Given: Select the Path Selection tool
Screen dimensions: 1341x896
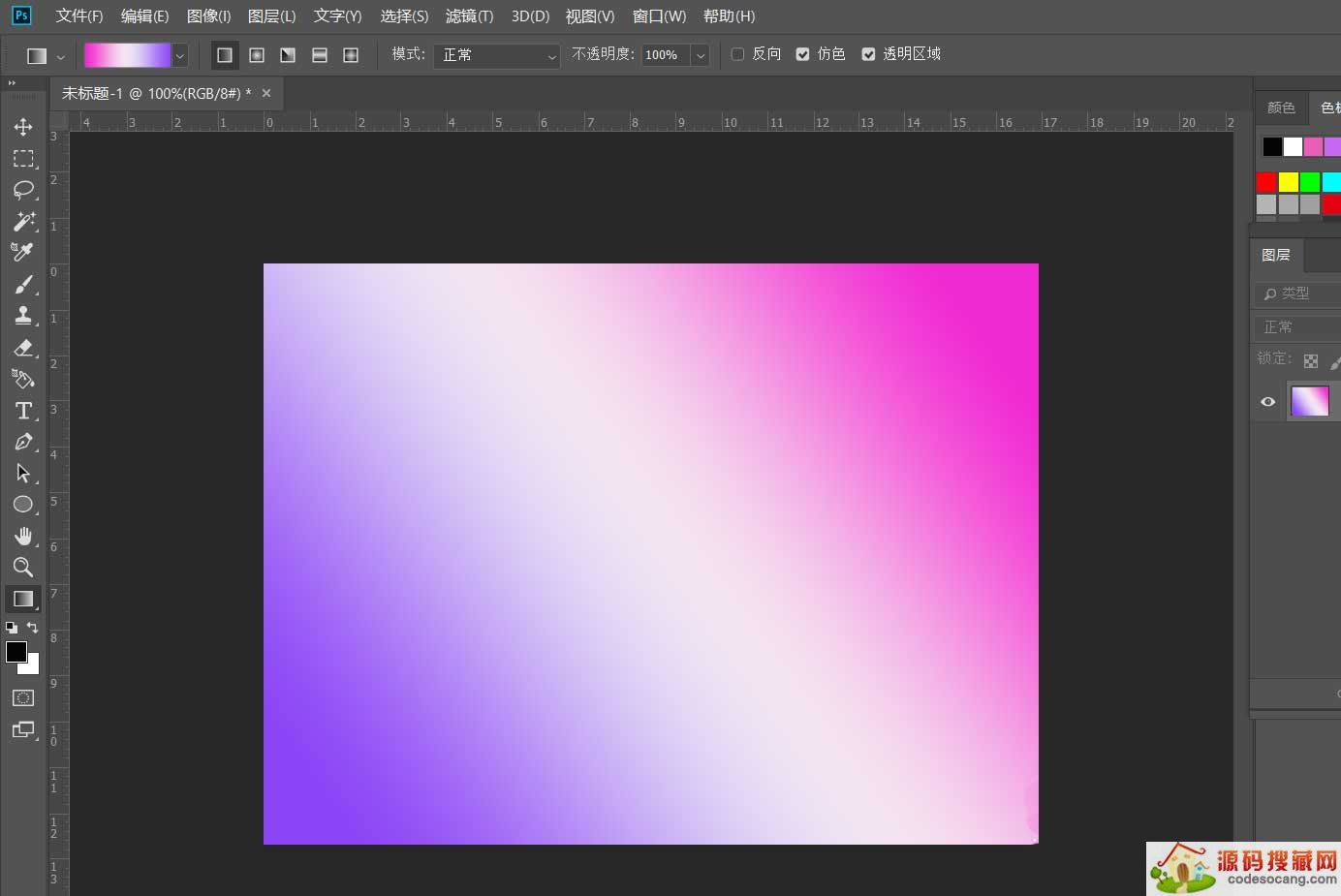Looking at the screenshot, I should [23, 473].
